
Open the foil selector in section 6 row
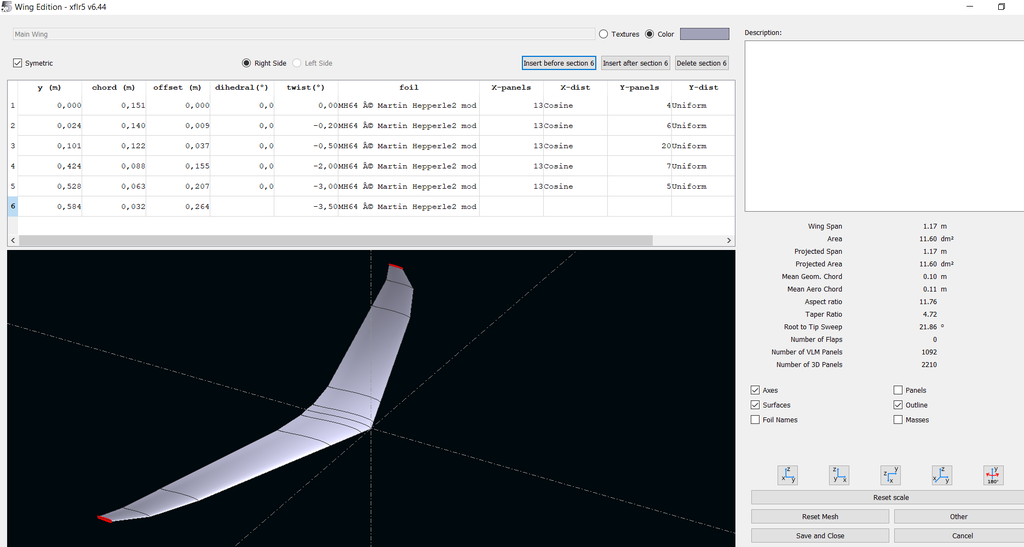(x=408, y=207)
